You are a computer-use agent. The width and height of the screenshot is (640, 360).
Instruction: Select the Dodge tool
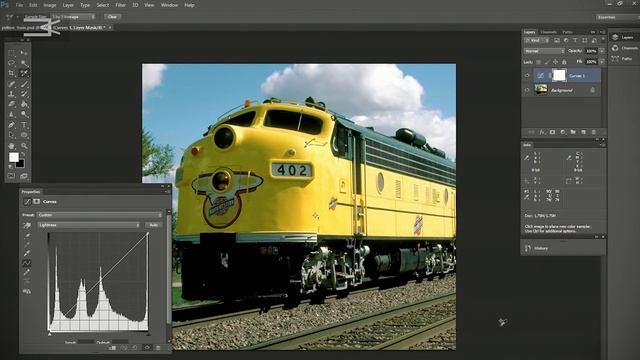pos(24,115)
